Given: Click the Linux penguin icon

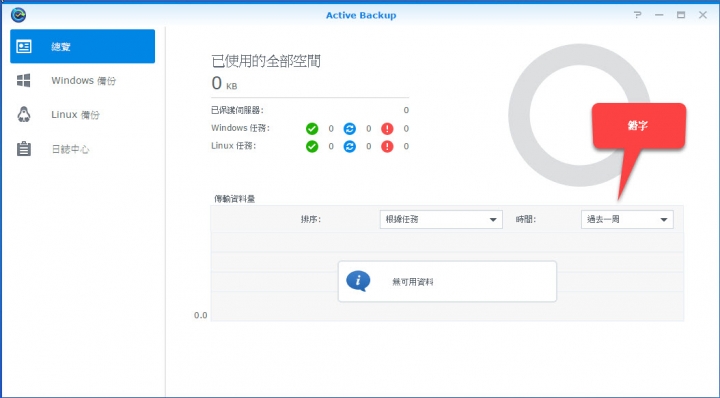Looking at the screenshot, I should point(24,114).
